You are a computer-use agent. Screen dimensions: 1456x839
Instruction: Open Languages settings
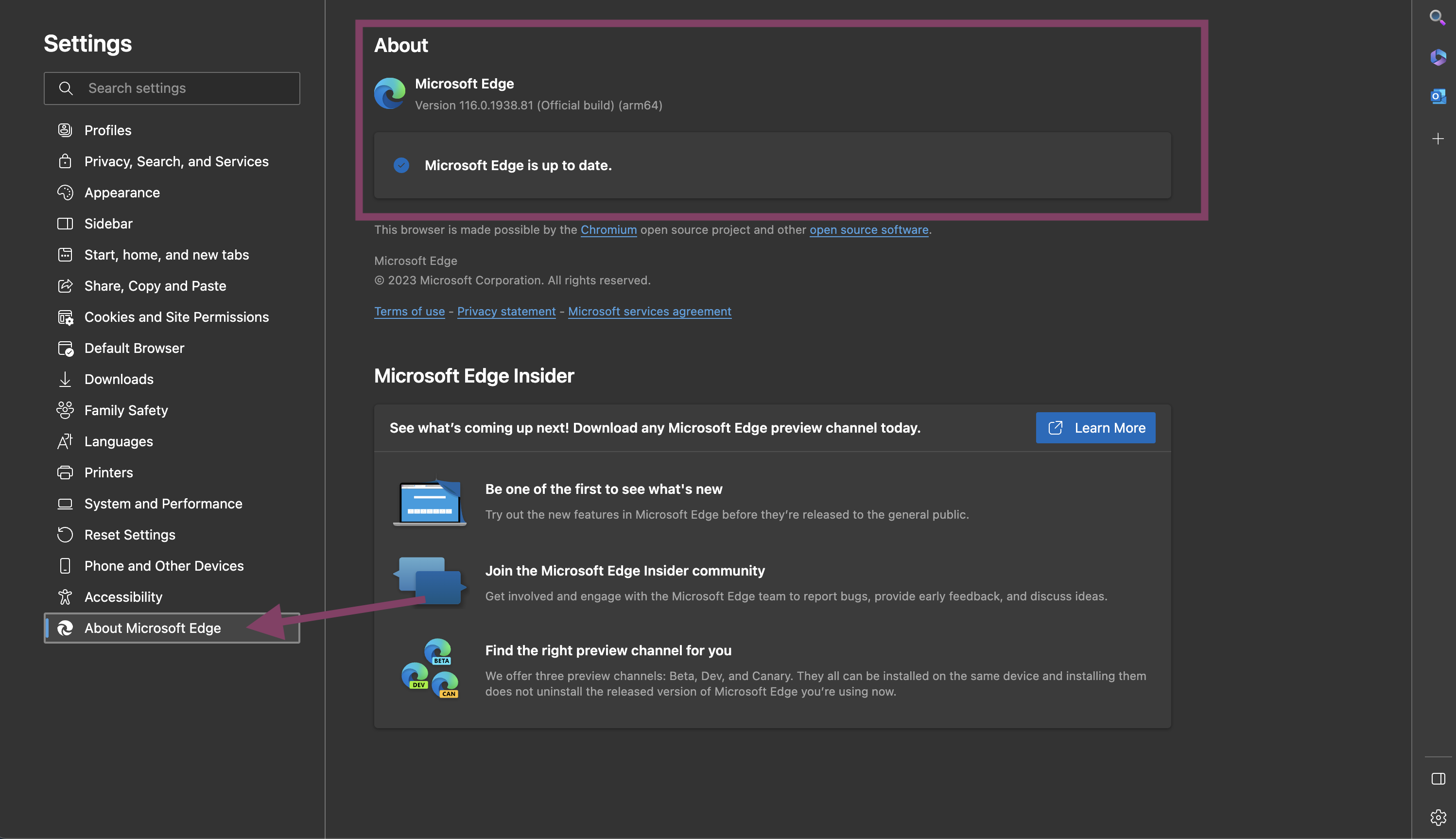click(172, 441)
